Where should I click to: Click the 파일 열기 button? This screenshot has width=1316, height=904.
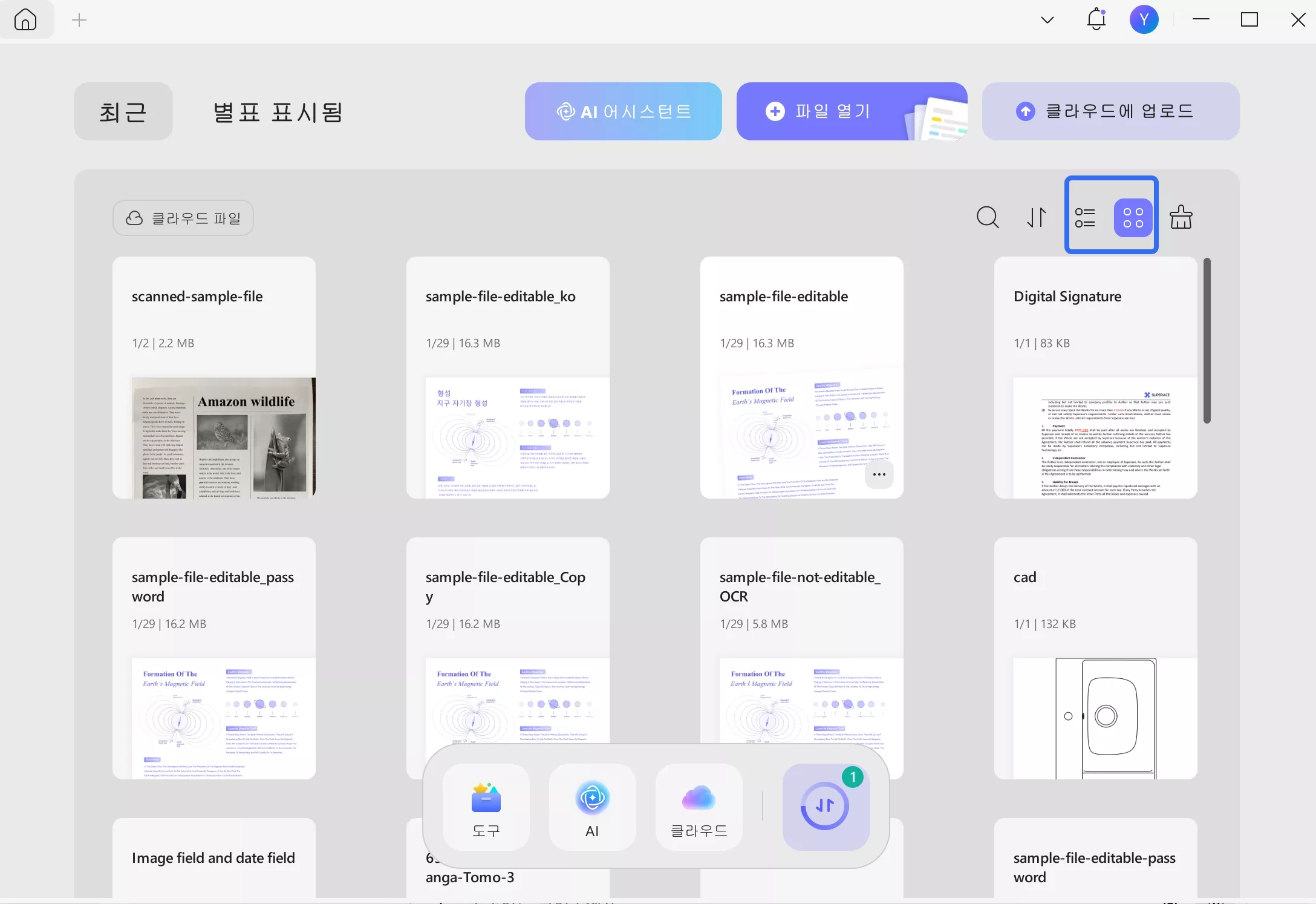click(852, 112)
